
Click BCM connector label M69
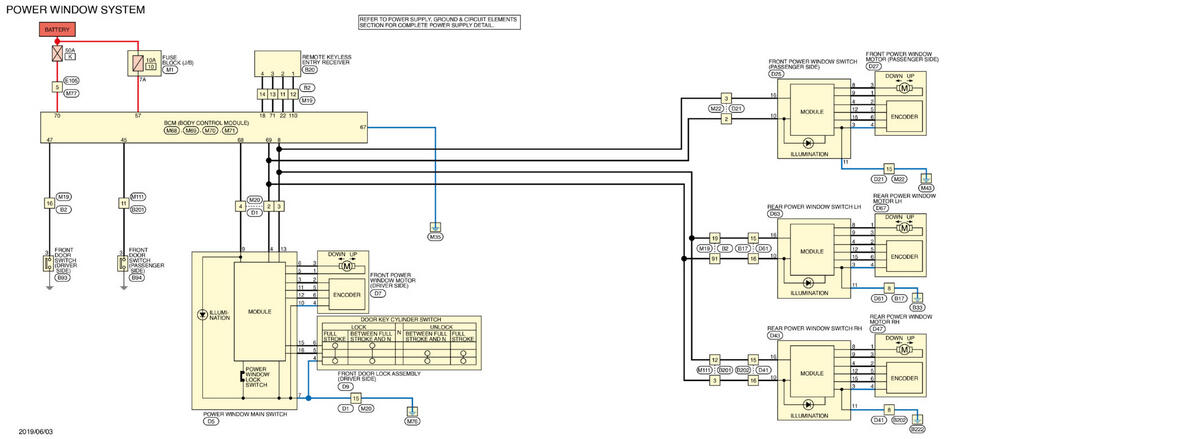[x=191, y=130]
